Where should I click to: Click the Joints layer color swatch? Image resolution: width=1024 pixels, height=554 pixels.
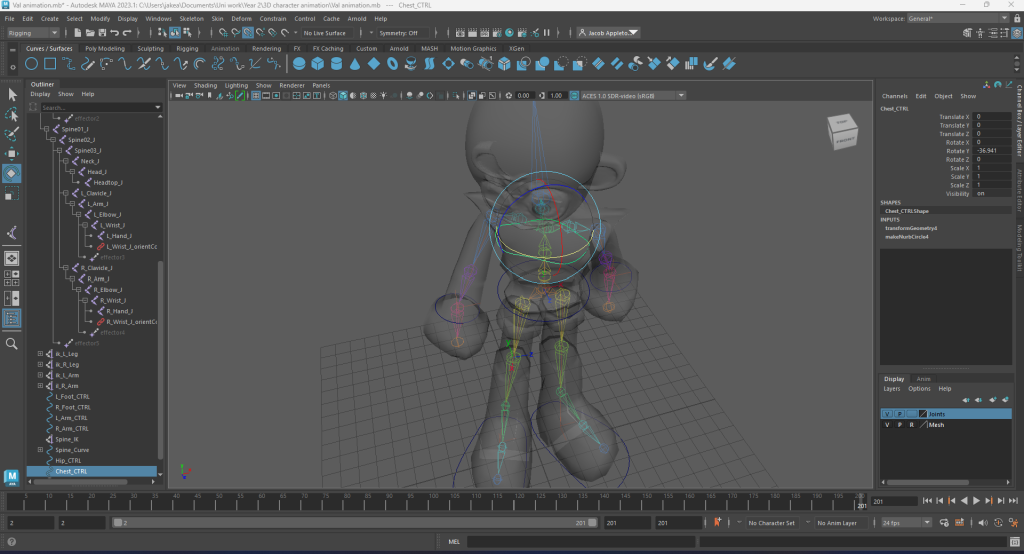pos(922,413)
